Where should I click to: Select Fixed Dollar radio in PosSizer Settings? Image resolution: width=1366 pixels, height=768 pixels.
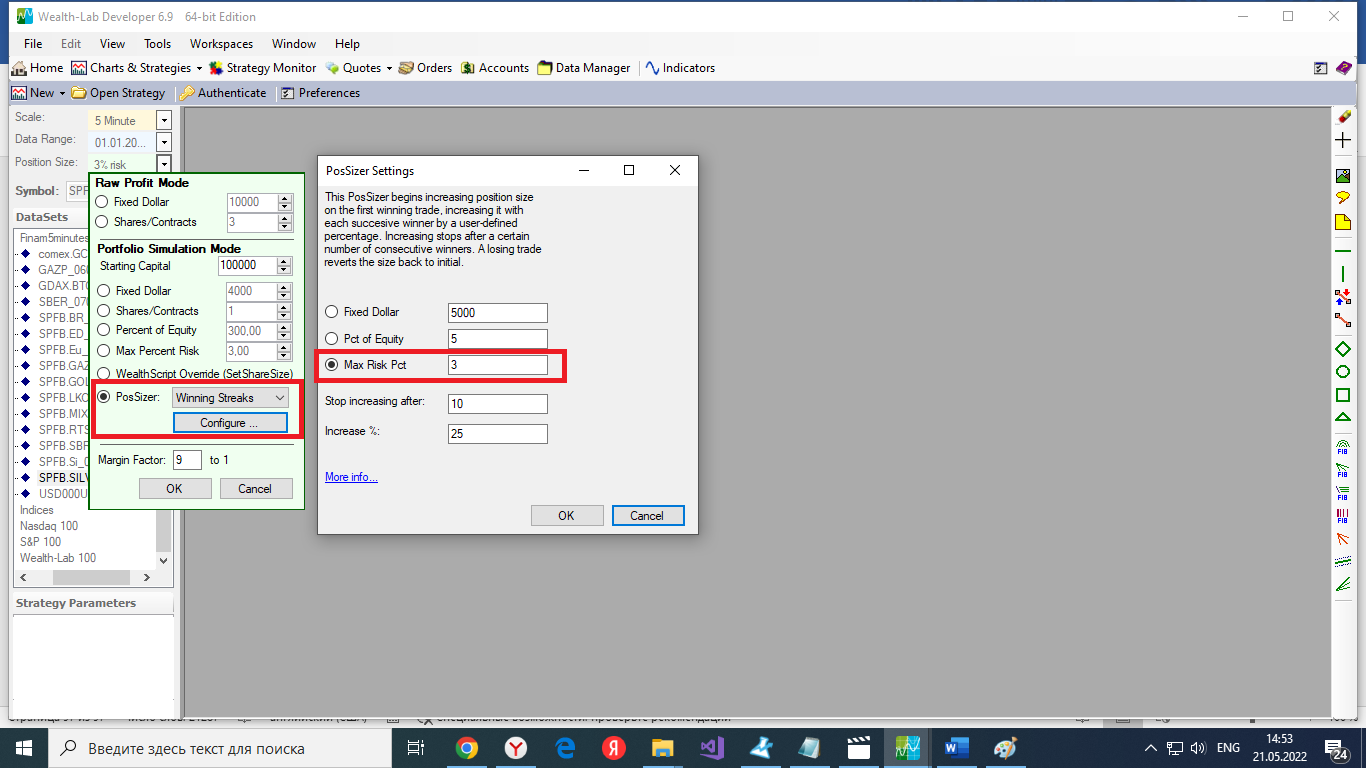pos(332,313)
